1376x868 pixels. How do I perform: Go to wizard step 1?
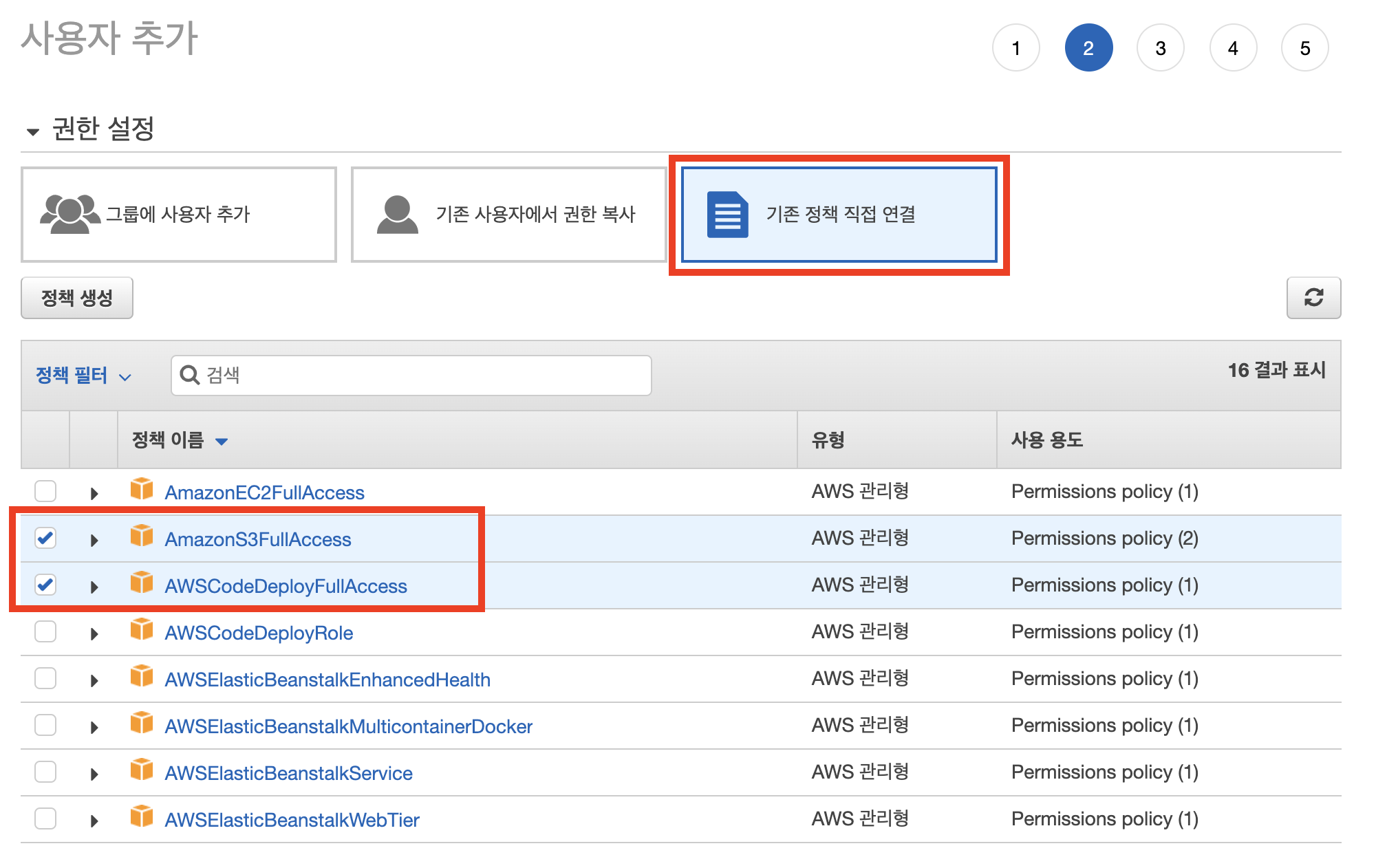tap(1016, 47)
